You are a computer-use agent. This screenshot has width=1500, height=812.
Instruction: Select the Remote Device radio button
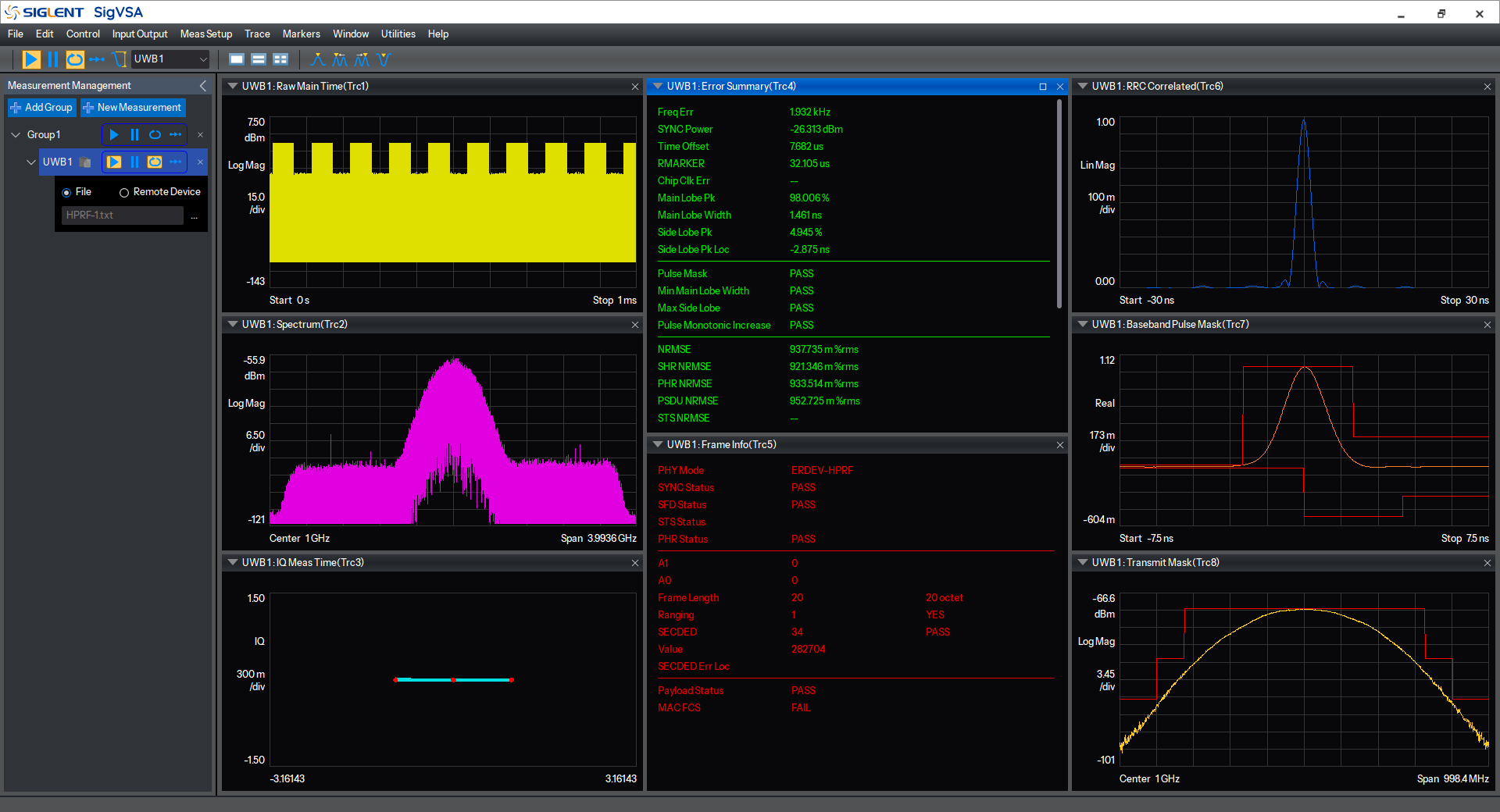123,192
